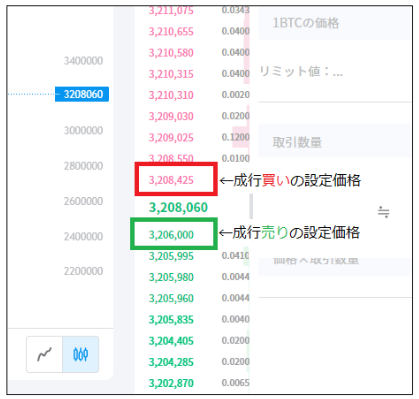Click quantity 0.0065 in bid rows

pyautogui.click(x=236, y=382)
